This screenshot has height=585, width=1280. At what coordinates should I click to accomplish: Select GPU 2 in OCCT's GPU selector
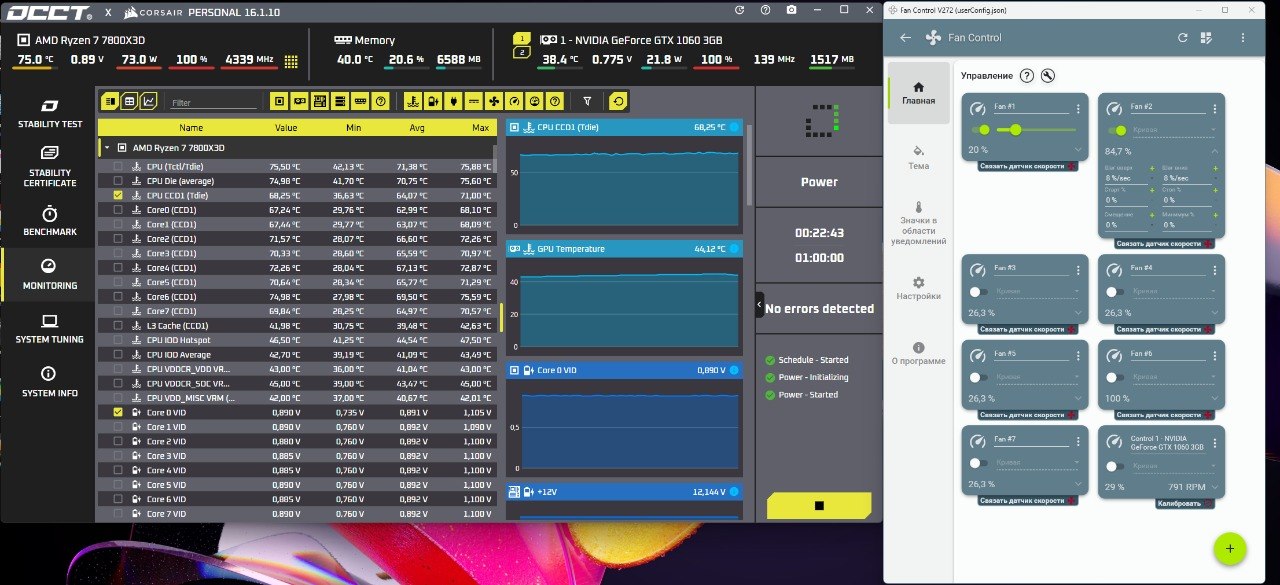[522, 52]
